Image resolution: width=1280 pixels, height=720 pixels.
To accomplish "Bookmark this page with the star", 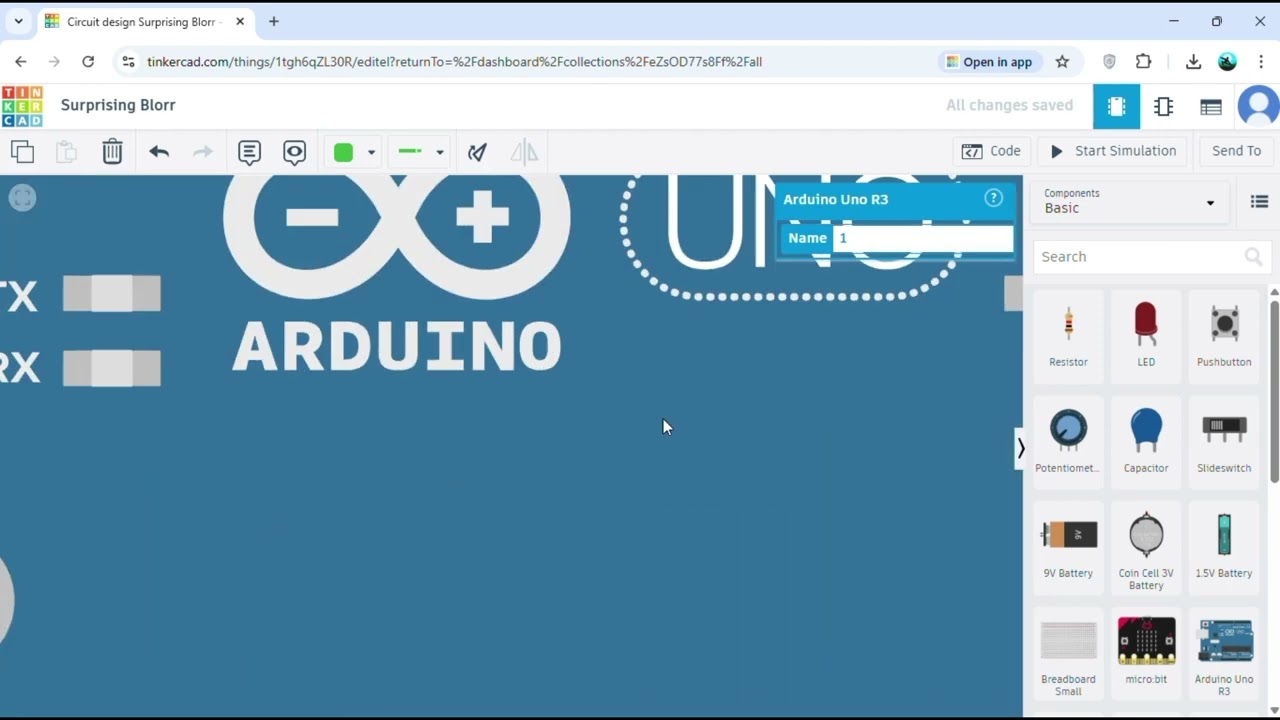I will [x=1062, y=62].
